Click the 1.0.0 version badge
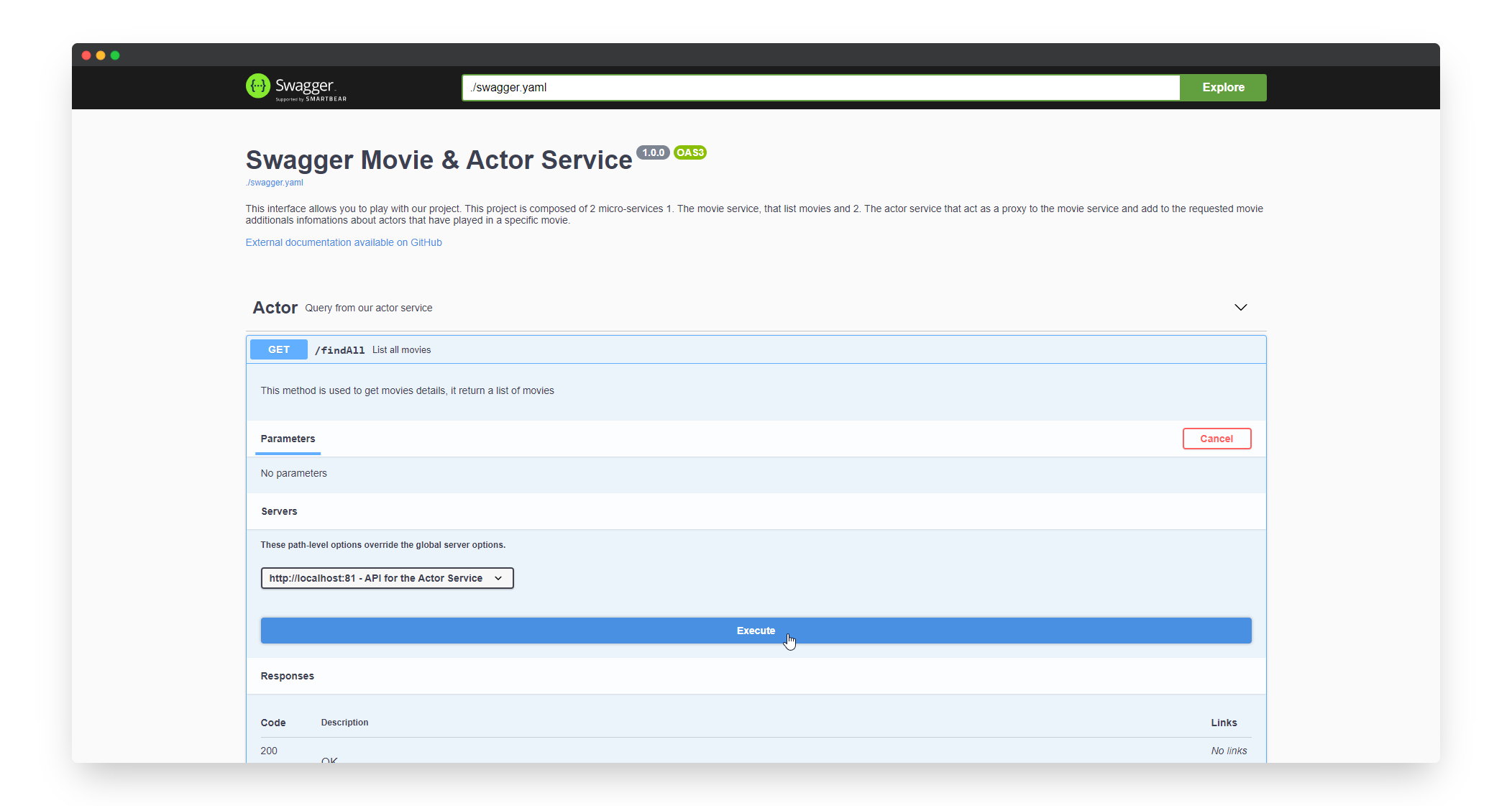 pyautogui.click(x=653, y=152)
